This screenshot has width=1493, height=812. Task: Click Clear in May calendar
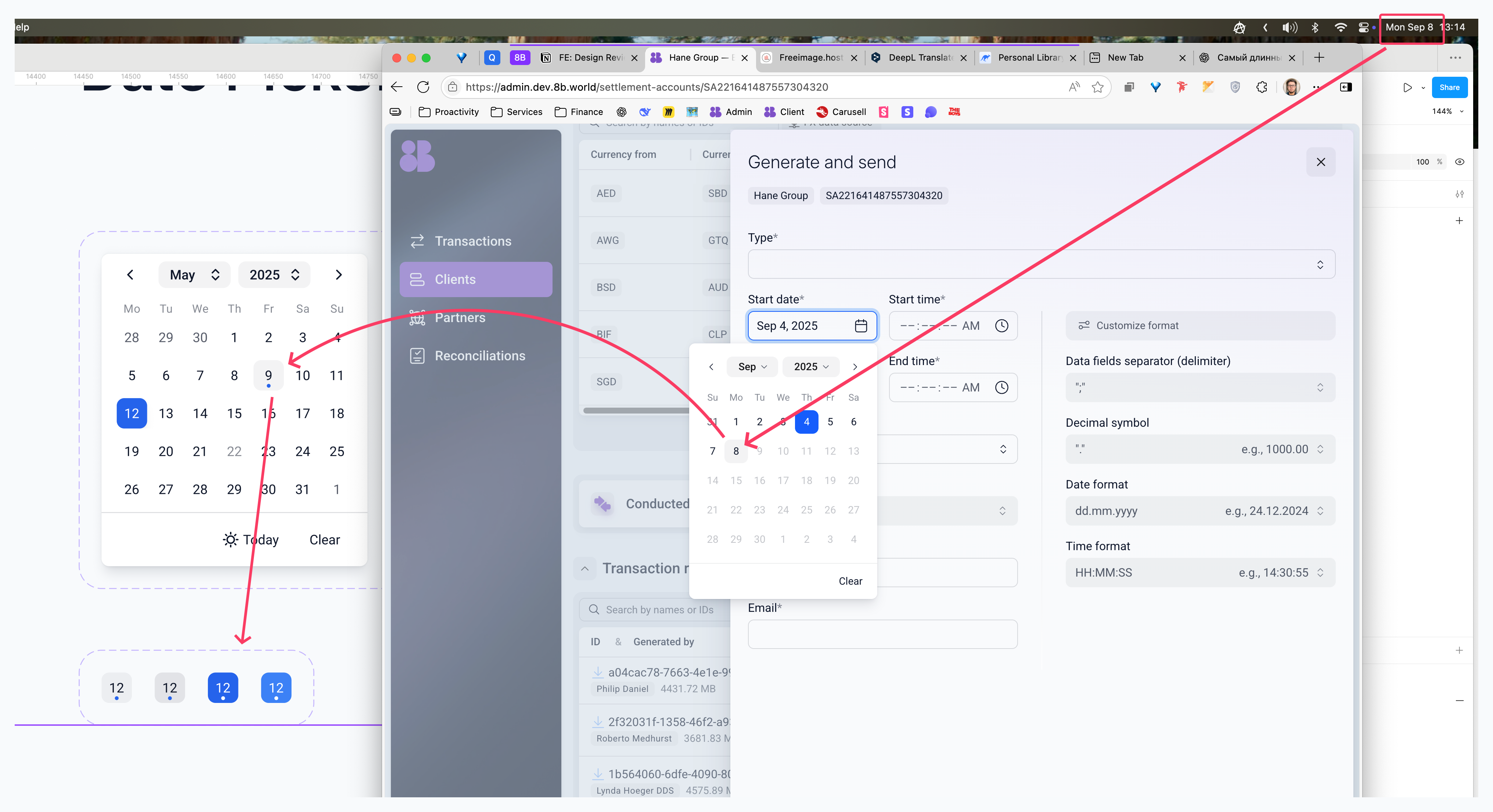point(324,539)
